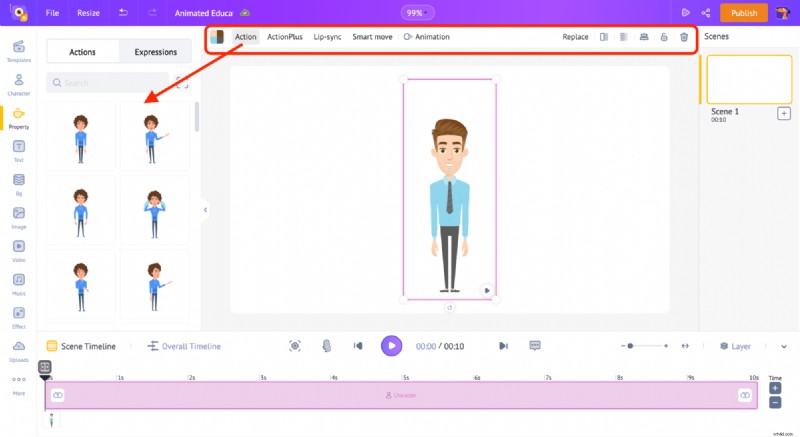Open the Effect sidebar section
800x437 pixels.
19,318
